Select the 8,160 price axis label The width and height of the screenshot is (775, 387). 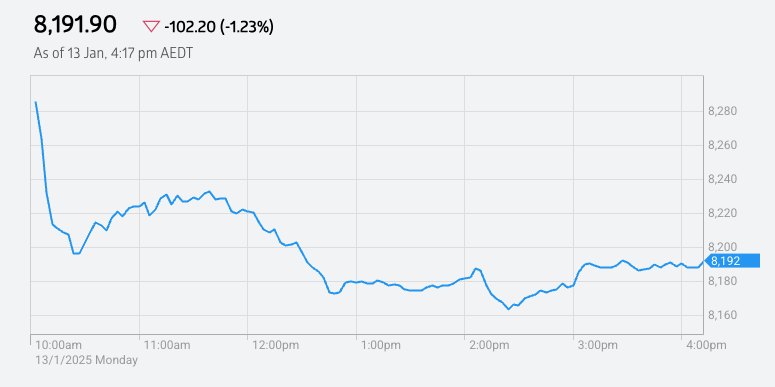pyautogui.click(x=723, y=315)
